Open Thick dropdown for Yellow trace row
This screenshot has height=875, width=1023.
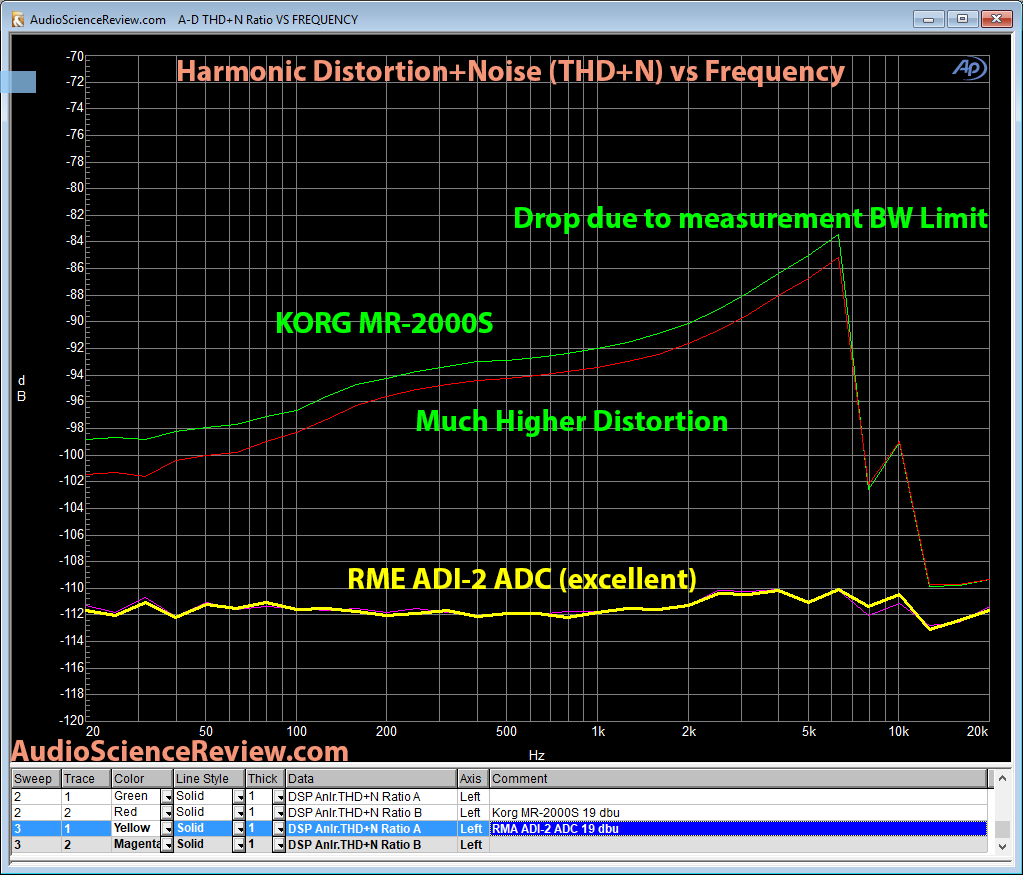(x=279, y=829)
